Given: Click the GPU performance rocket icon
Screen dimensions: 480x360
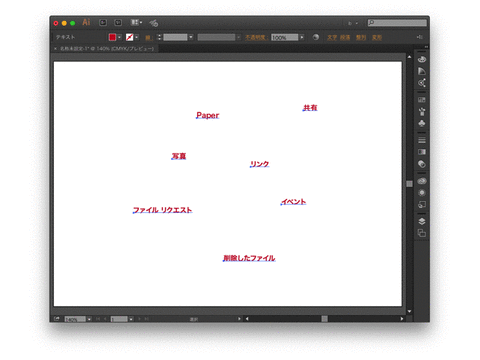Looking at the screenshot, I should pos(154,23).
